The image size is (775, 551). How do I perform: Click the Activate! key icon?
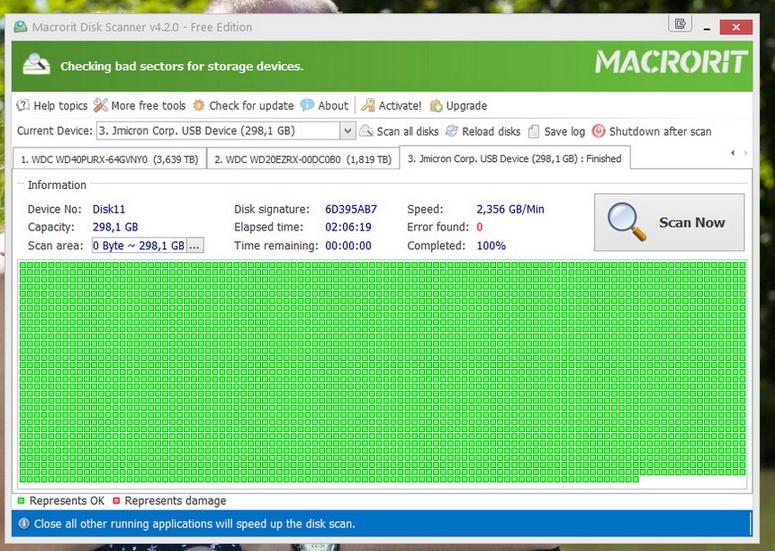point(369,106)
